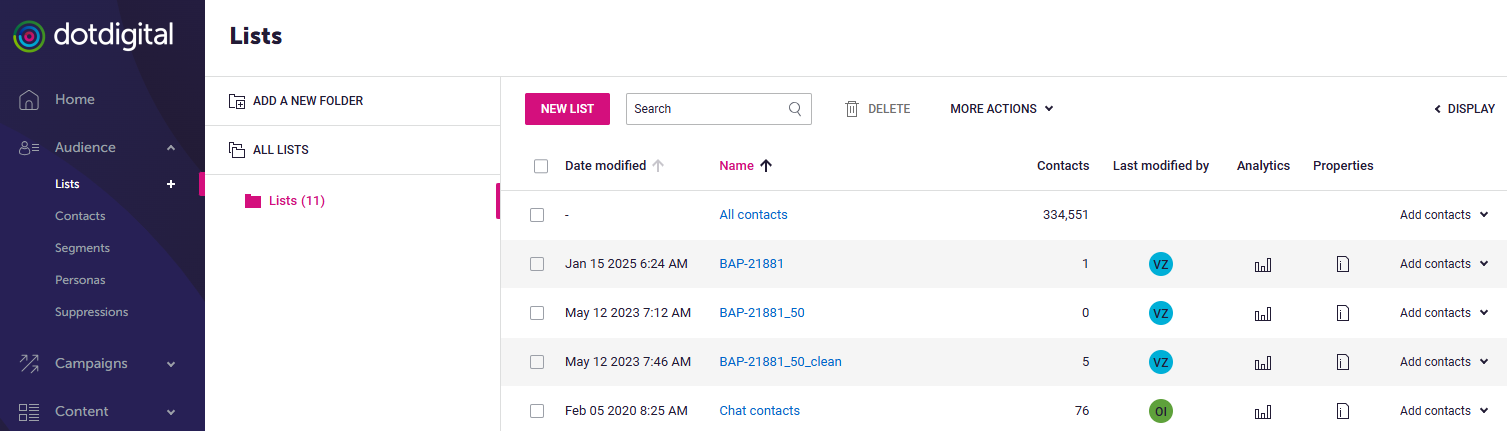The width and height of the screenshot is (1507, 431).
Task: Click the add a new folder icon
Action: 237,101
